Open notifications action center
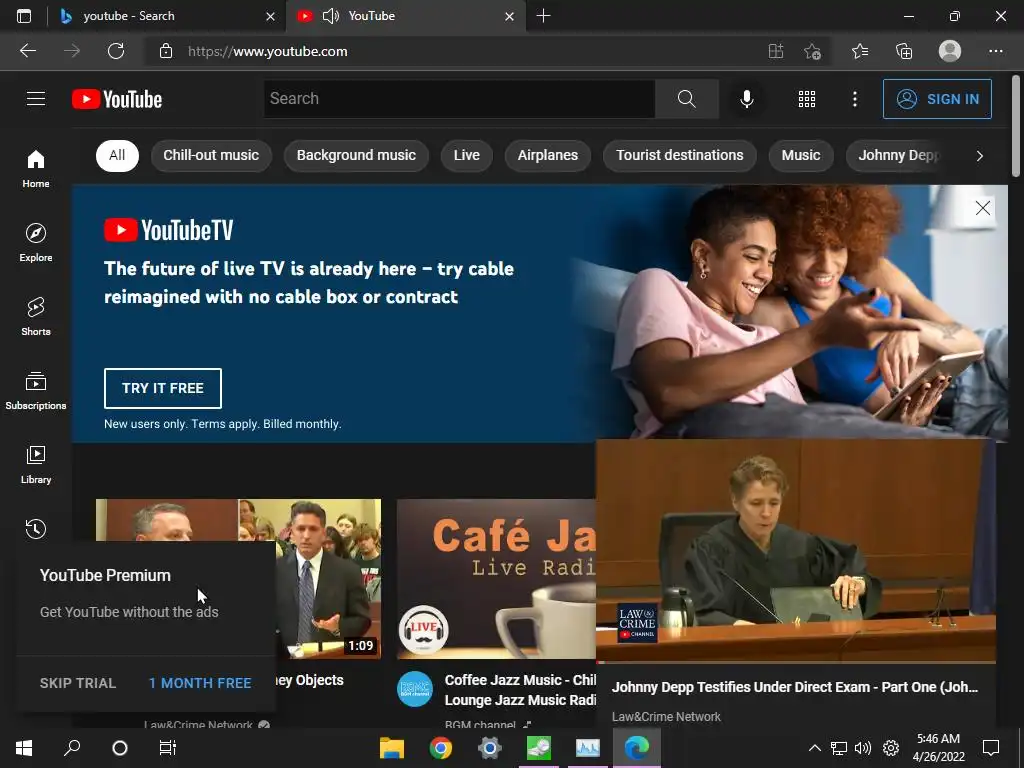The image size is (1024, 768). click(991, 748)
